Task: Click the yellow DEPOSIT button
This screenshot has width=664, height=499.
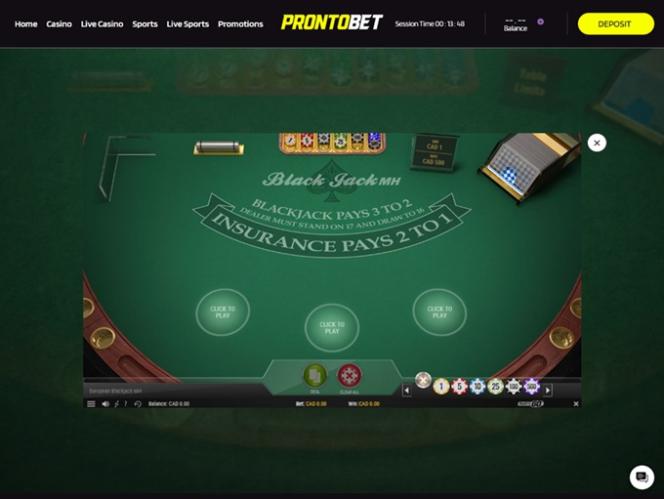Action: coord(615,24)
